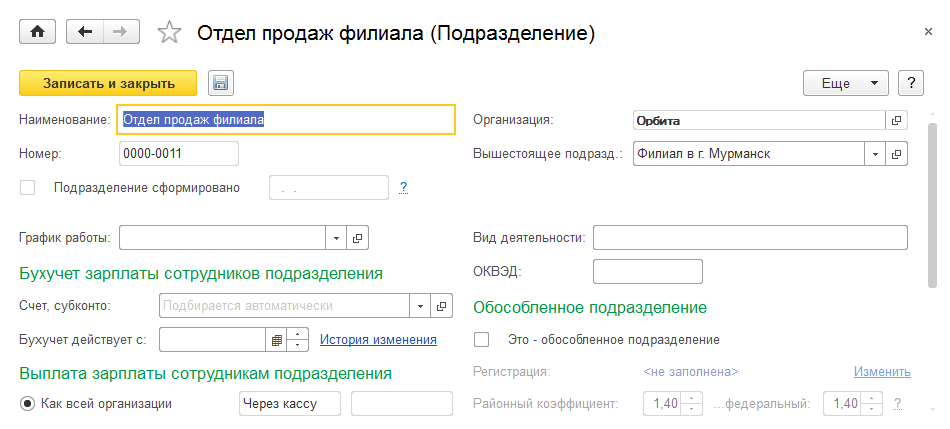Select the Как всей организации radio button
Image resolution: width=950 pixels, height=429 pixels.
click(x=27, y=404)
